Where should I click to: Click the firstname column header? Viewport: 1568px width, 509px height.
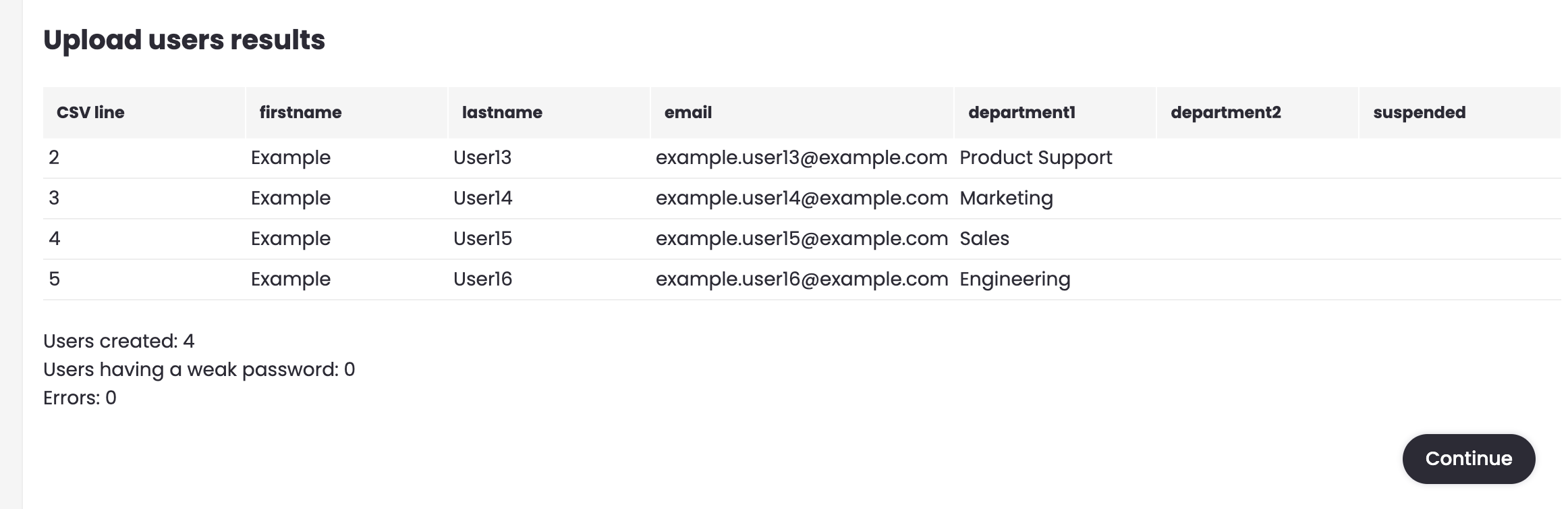346,112
